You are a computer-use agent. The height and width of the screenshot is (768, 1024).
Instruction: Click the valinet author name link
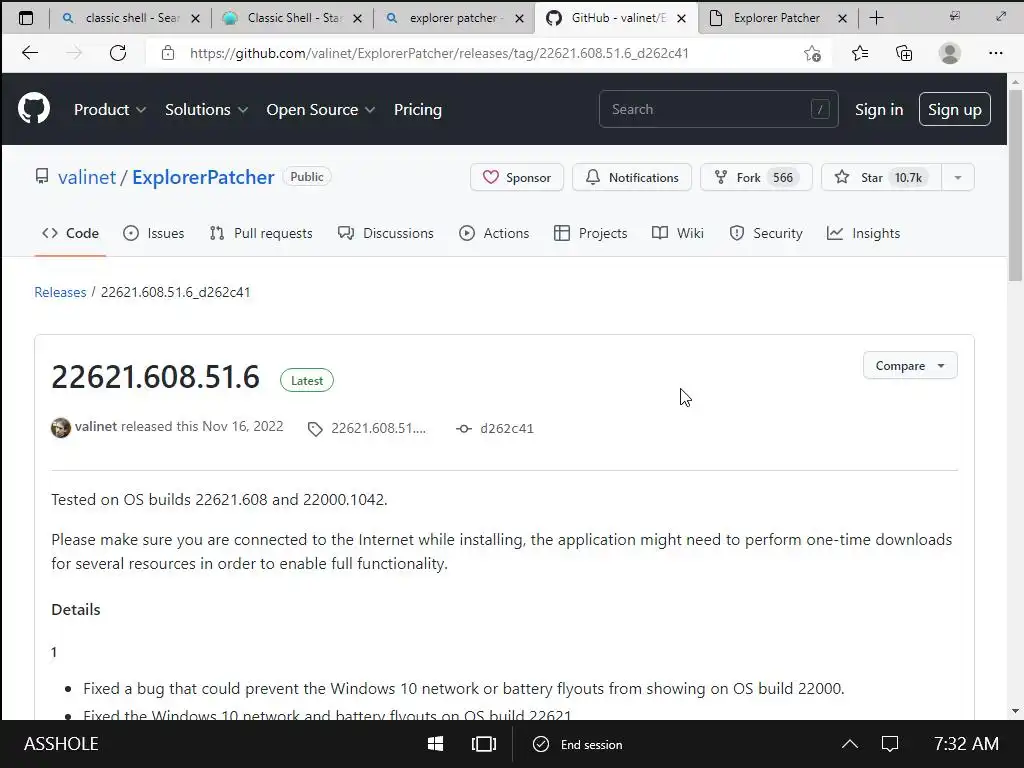point(95,426)
